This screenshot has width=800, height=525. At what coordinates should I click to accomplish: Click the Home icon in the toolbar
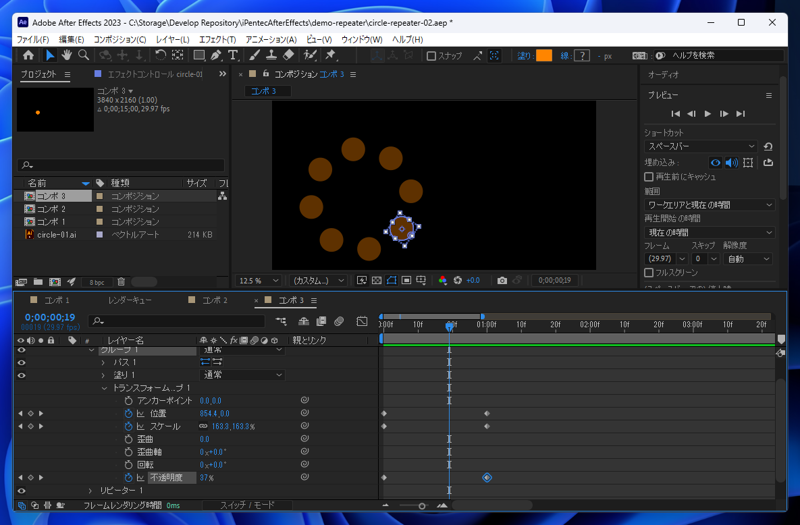(x=28, y=56)
